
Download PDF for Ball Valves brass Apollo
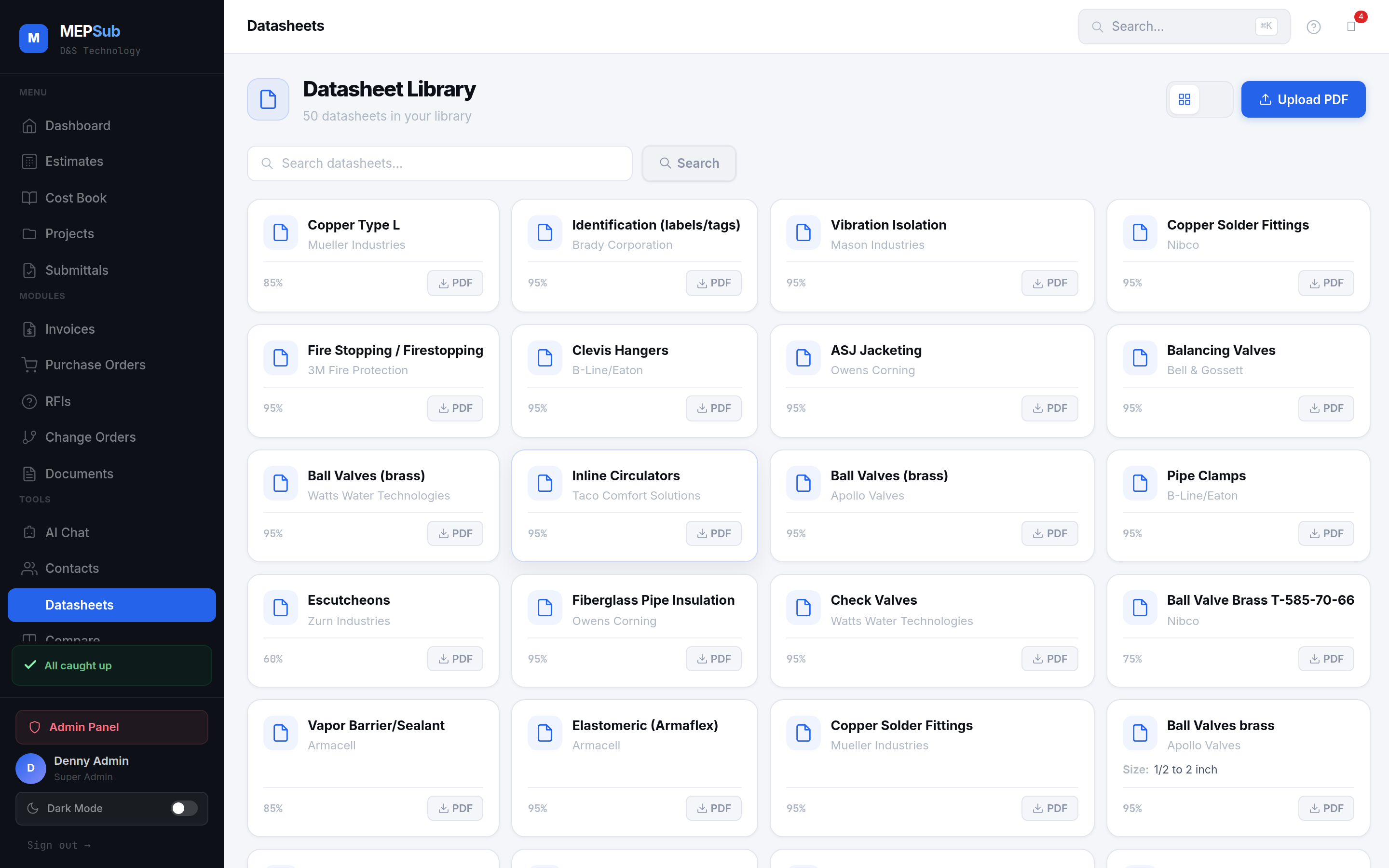click(1326, 808)
